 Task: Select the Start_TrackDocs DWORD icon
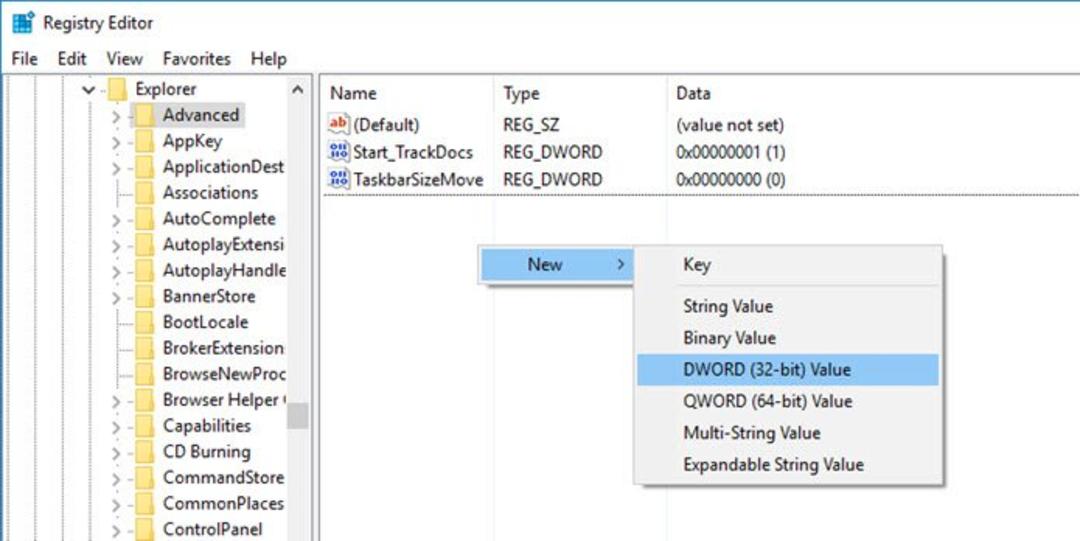coord(339,152)
